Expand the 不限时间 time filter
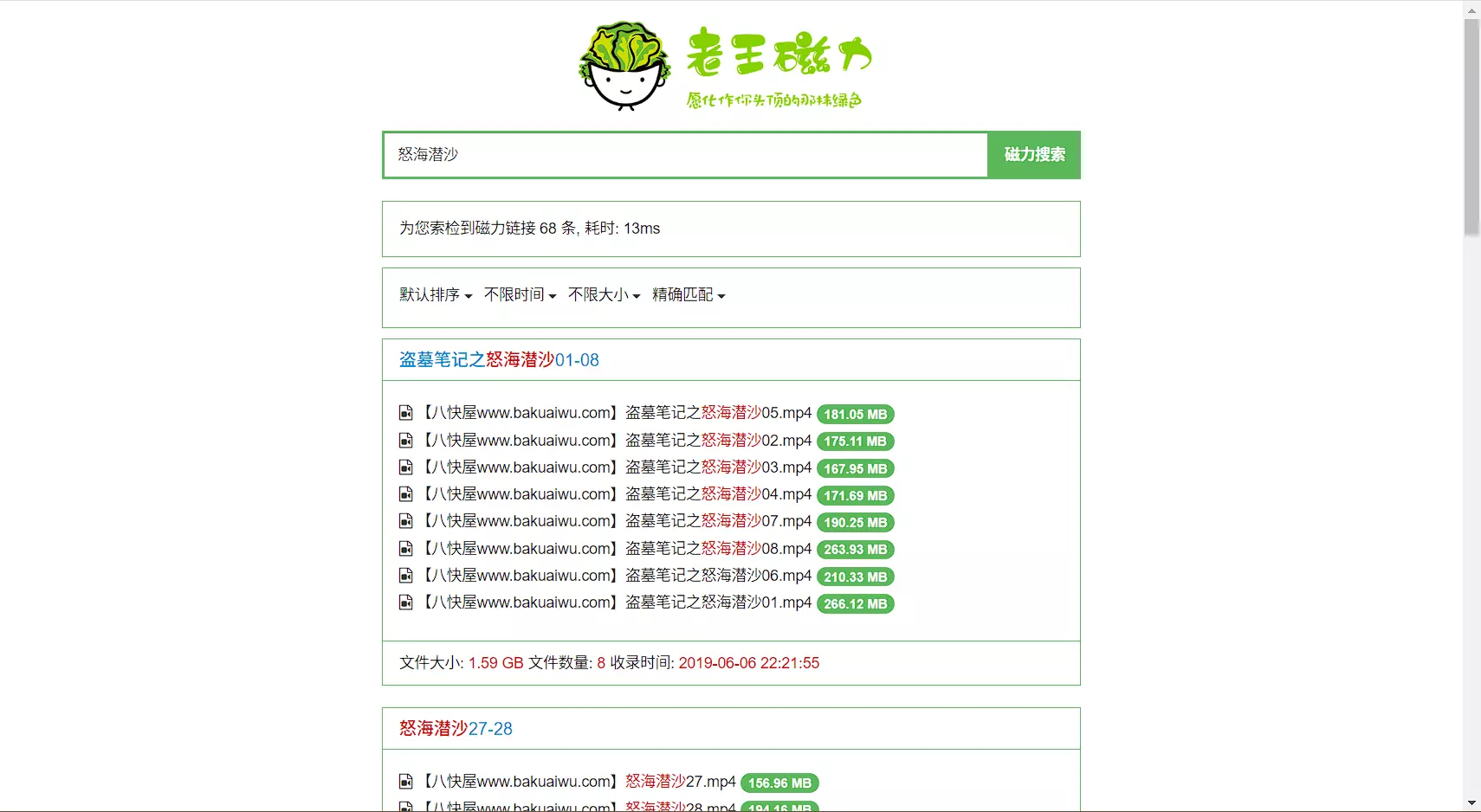The height and width of the screenshot is (812, 1481). coord(520,295)
